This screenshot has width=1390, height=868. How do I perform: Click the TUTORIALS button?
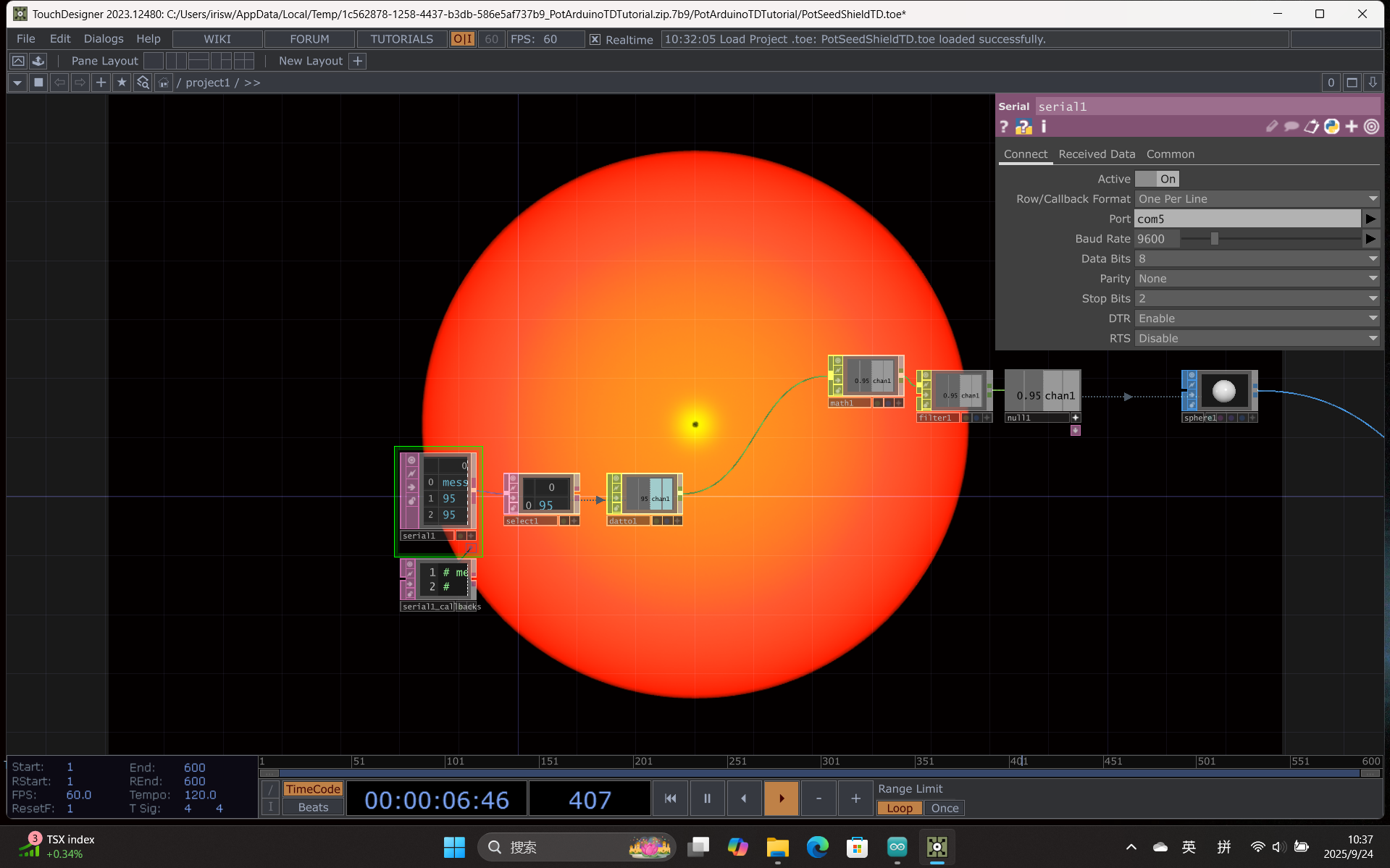tap(401, 39)
